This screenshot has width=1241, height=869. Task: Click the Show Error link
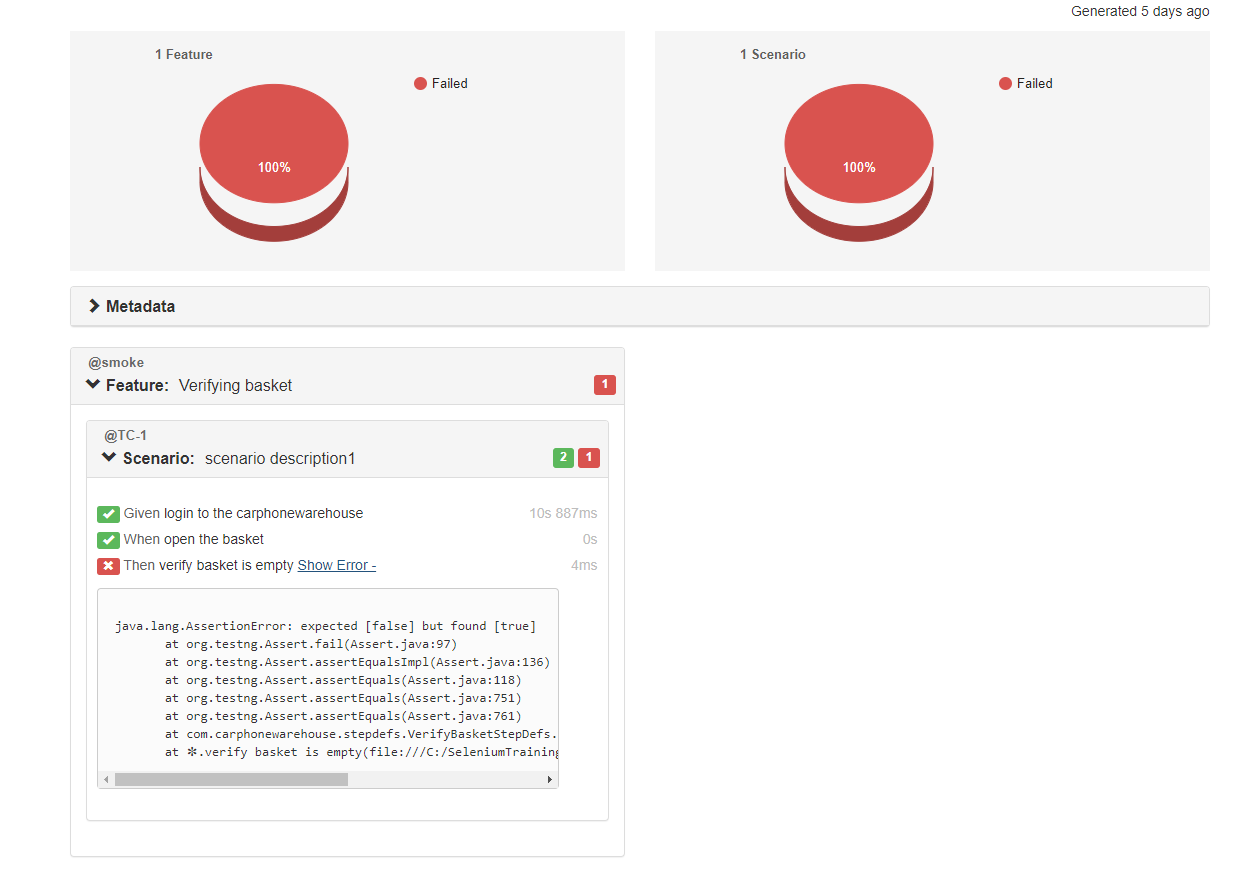tap(337, 565)
